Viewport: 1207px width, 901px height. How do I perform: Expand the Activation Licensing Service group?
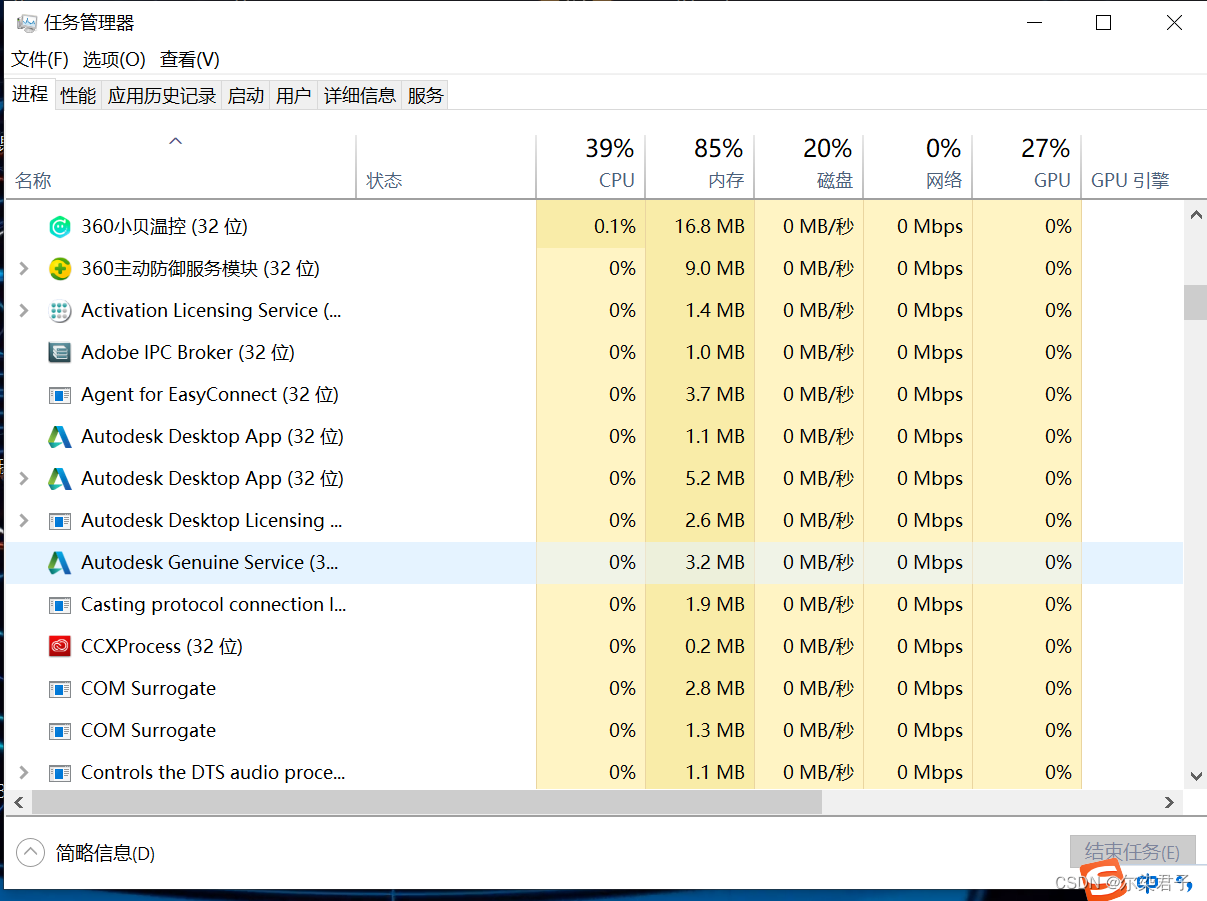pyautogui.click(x=24, y=311)
